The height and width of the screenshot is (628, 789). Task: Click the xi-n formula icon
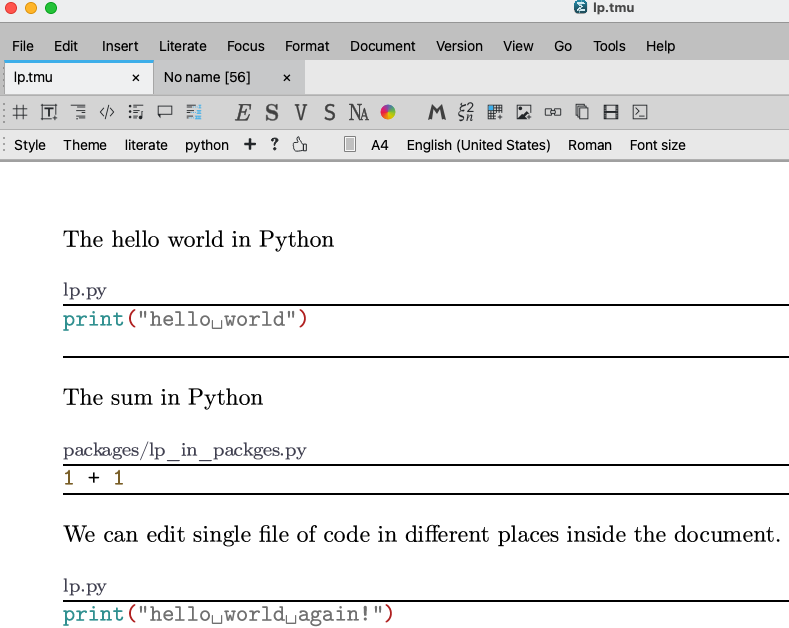pyautogui.click(x=465, y=112)
